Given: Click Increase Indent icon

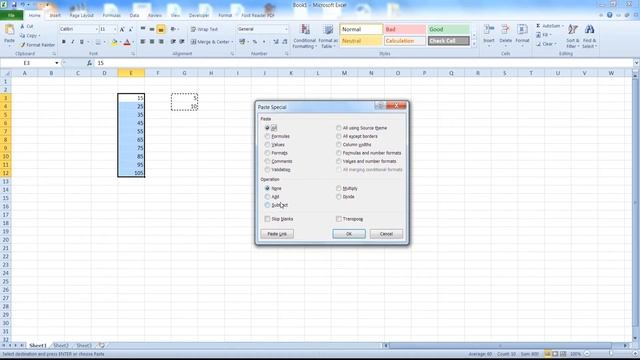Looking at the screenshot, I should pos(182,42).
